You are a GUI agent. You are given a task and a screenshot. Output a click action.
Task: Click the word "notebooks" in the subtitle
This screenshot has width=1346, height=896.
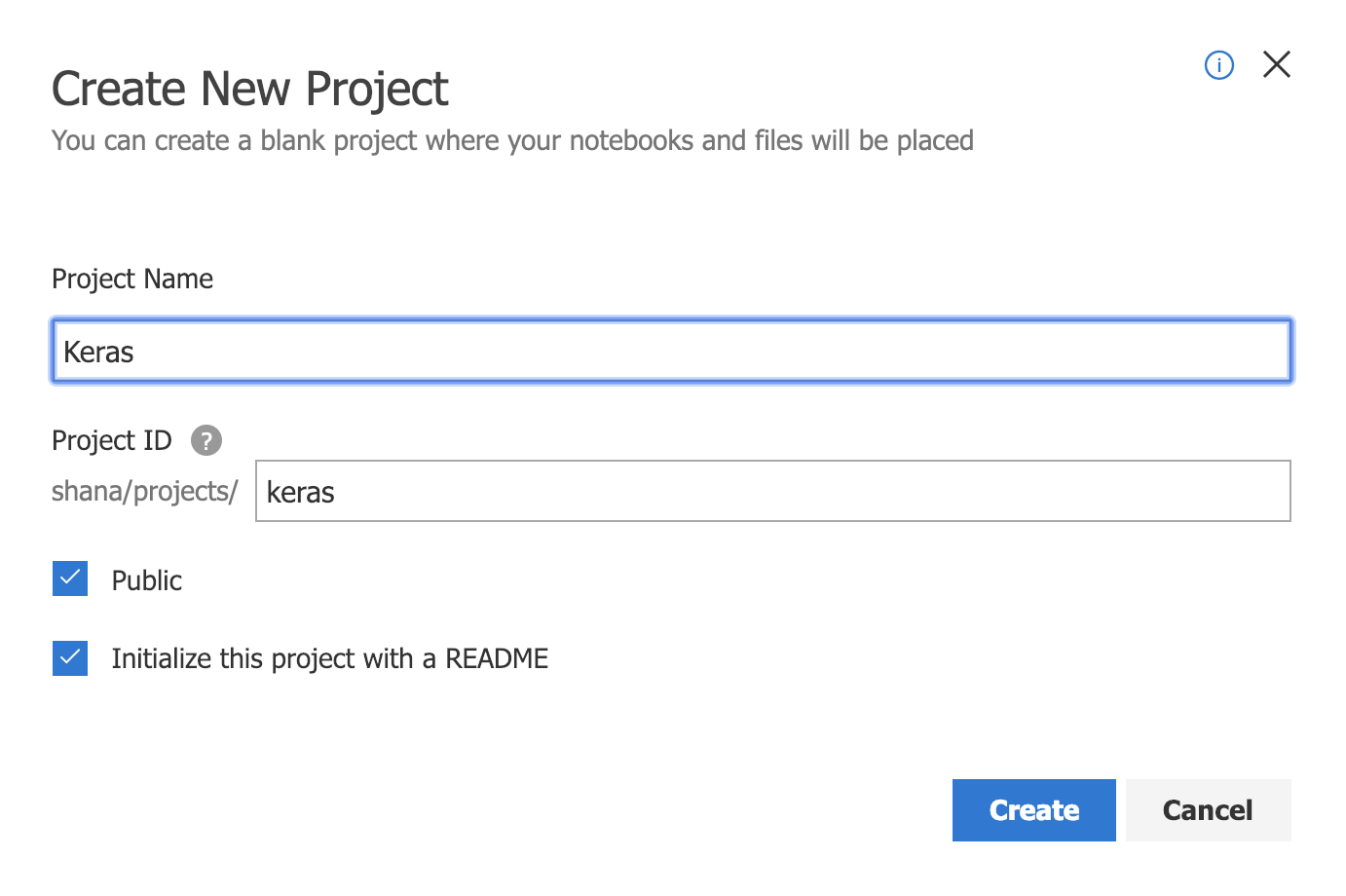pyautogui.click(x=632, y=141)
